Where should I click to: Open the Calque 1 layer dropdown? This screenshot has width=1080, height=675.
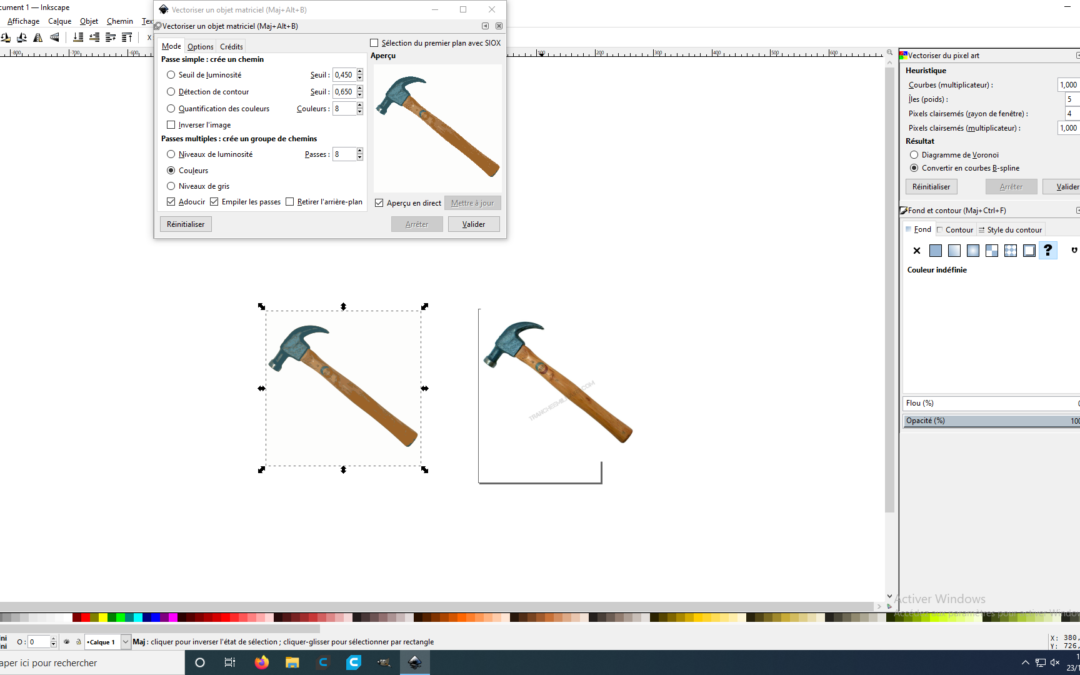(x=125, y=641)
